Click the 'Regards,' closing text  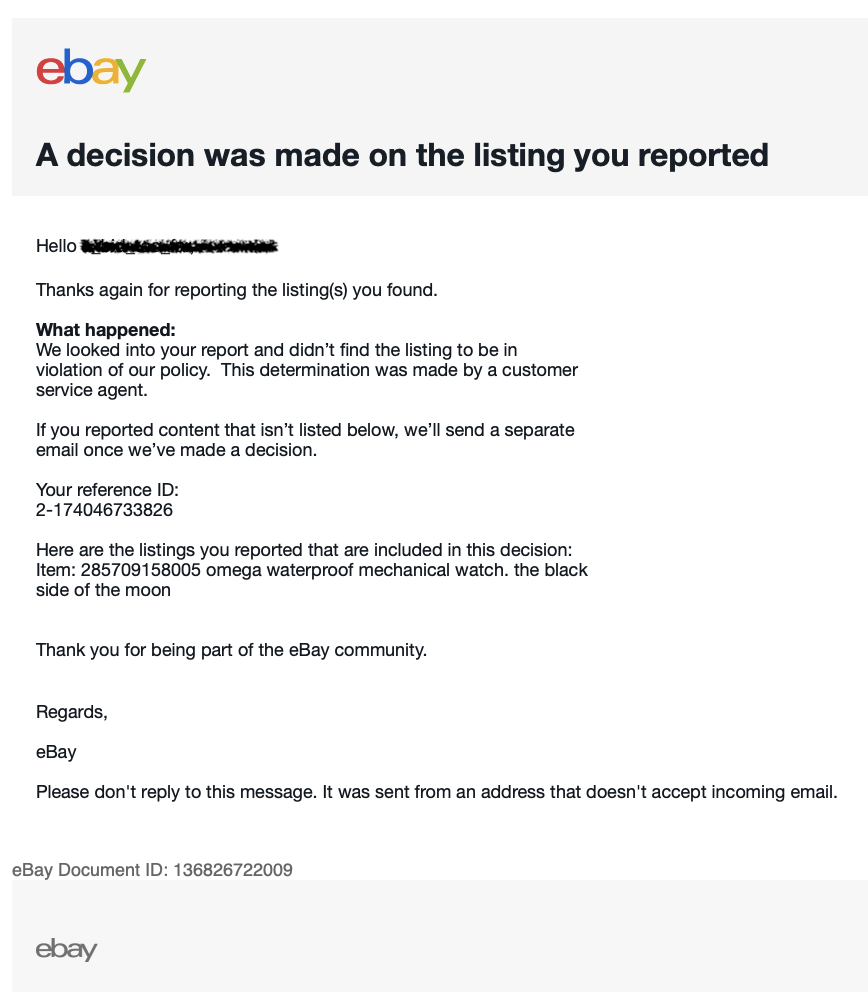coord(71,712)
